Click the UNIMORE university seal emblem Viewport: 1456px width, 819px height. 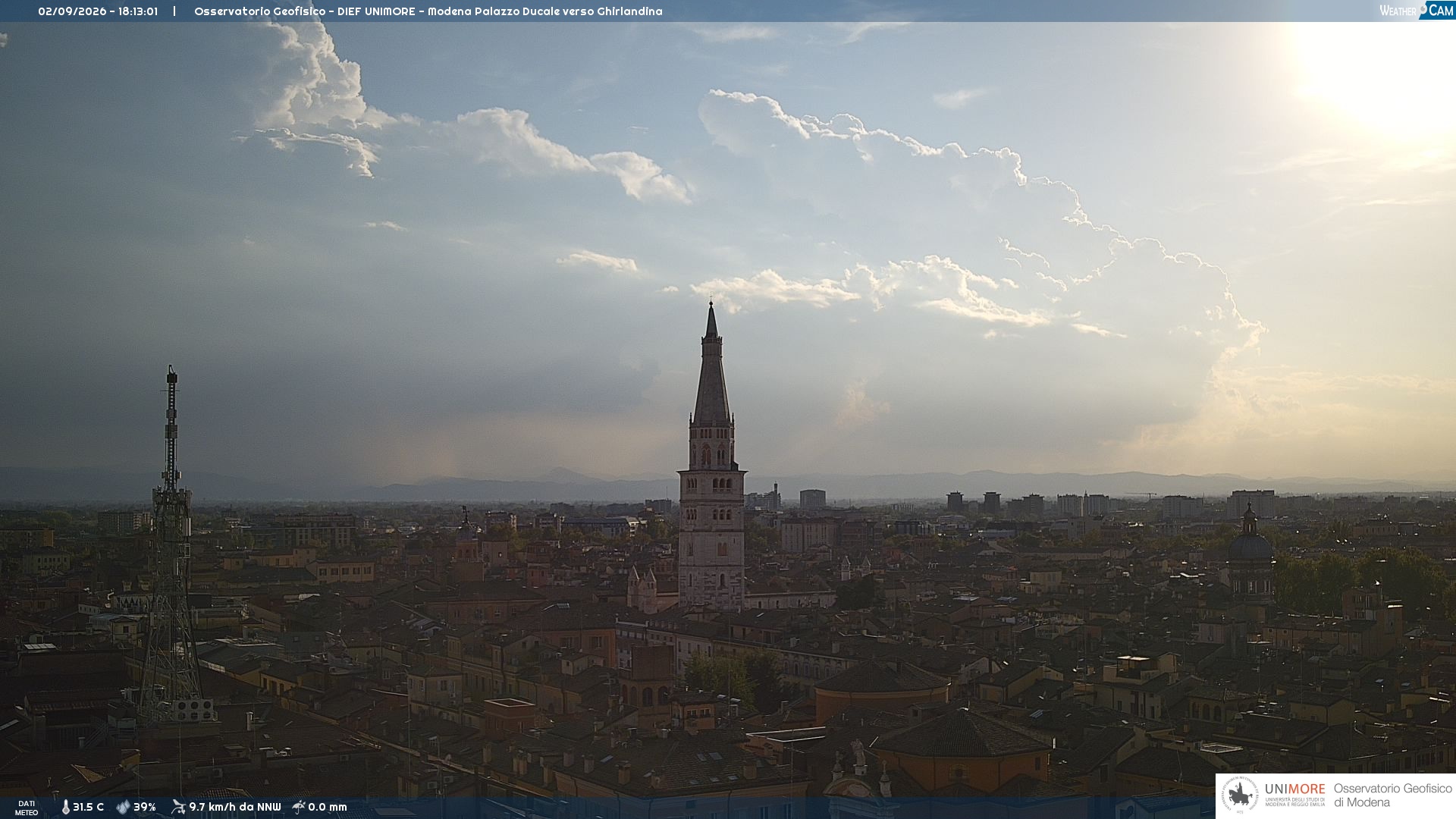click(1241, 795)
